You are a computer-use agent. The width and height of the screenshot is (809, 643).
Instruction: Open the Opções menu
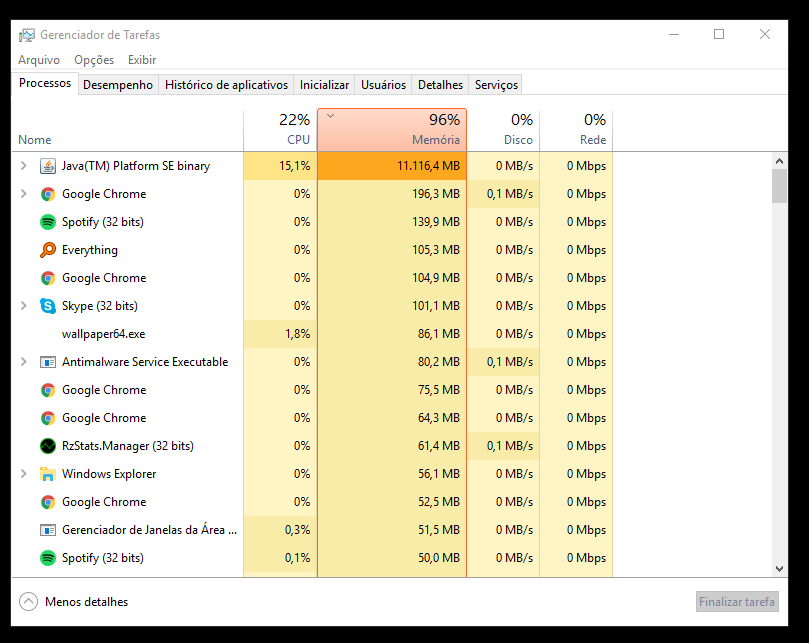tap(94, 60)
